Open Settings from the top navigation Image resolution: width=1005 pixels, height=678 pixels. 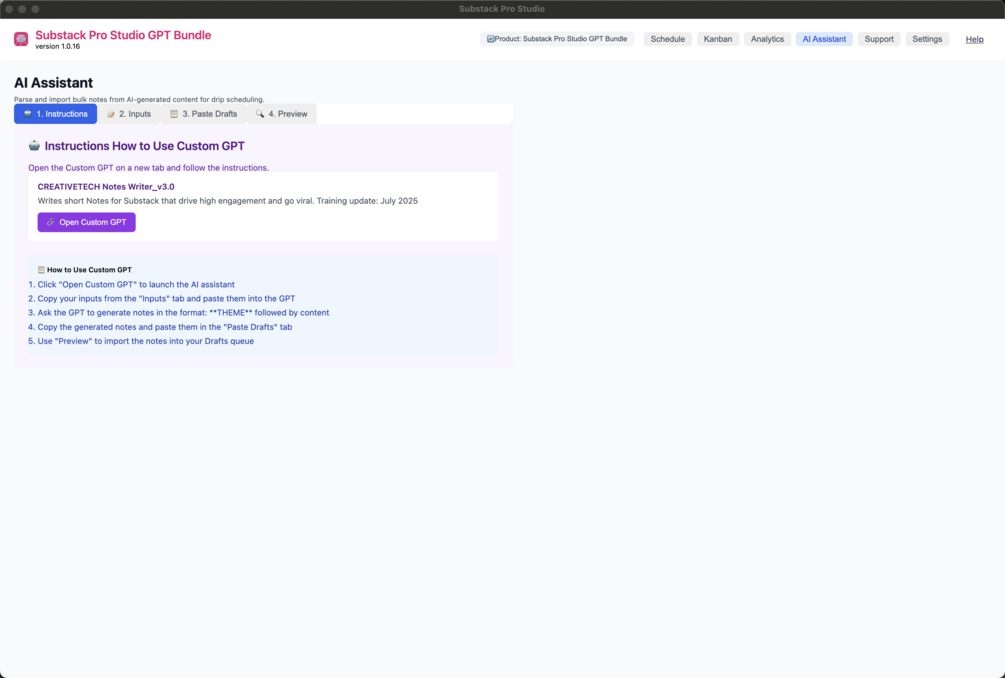point(927,39)
